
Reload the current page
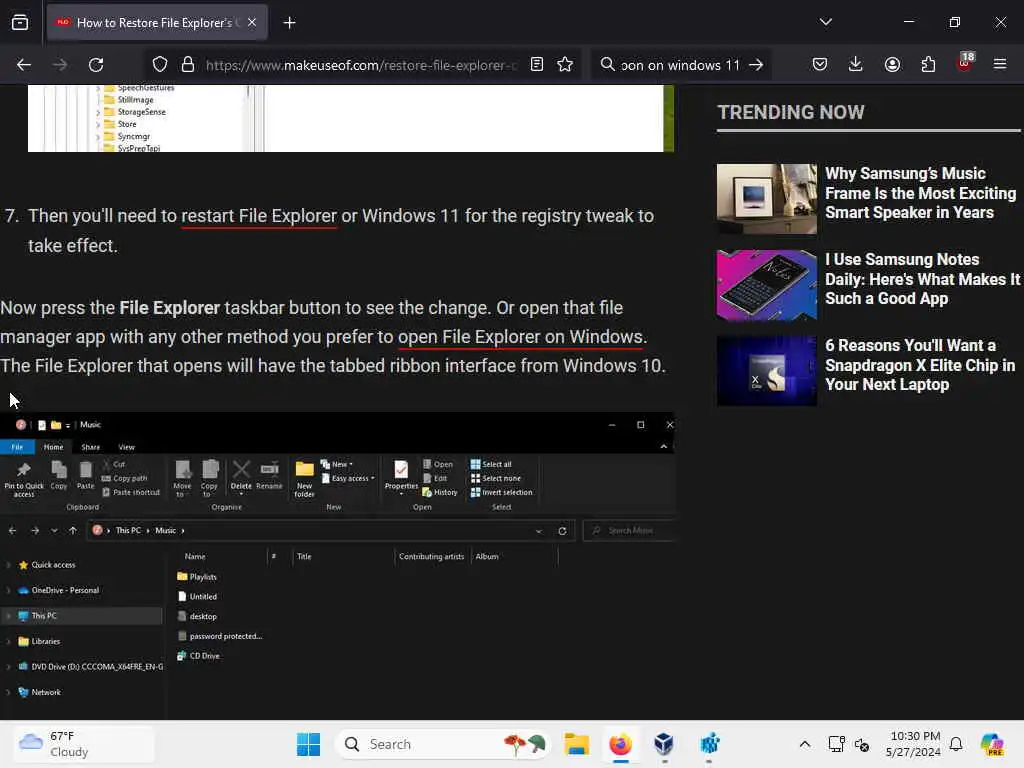click(96, 65)
